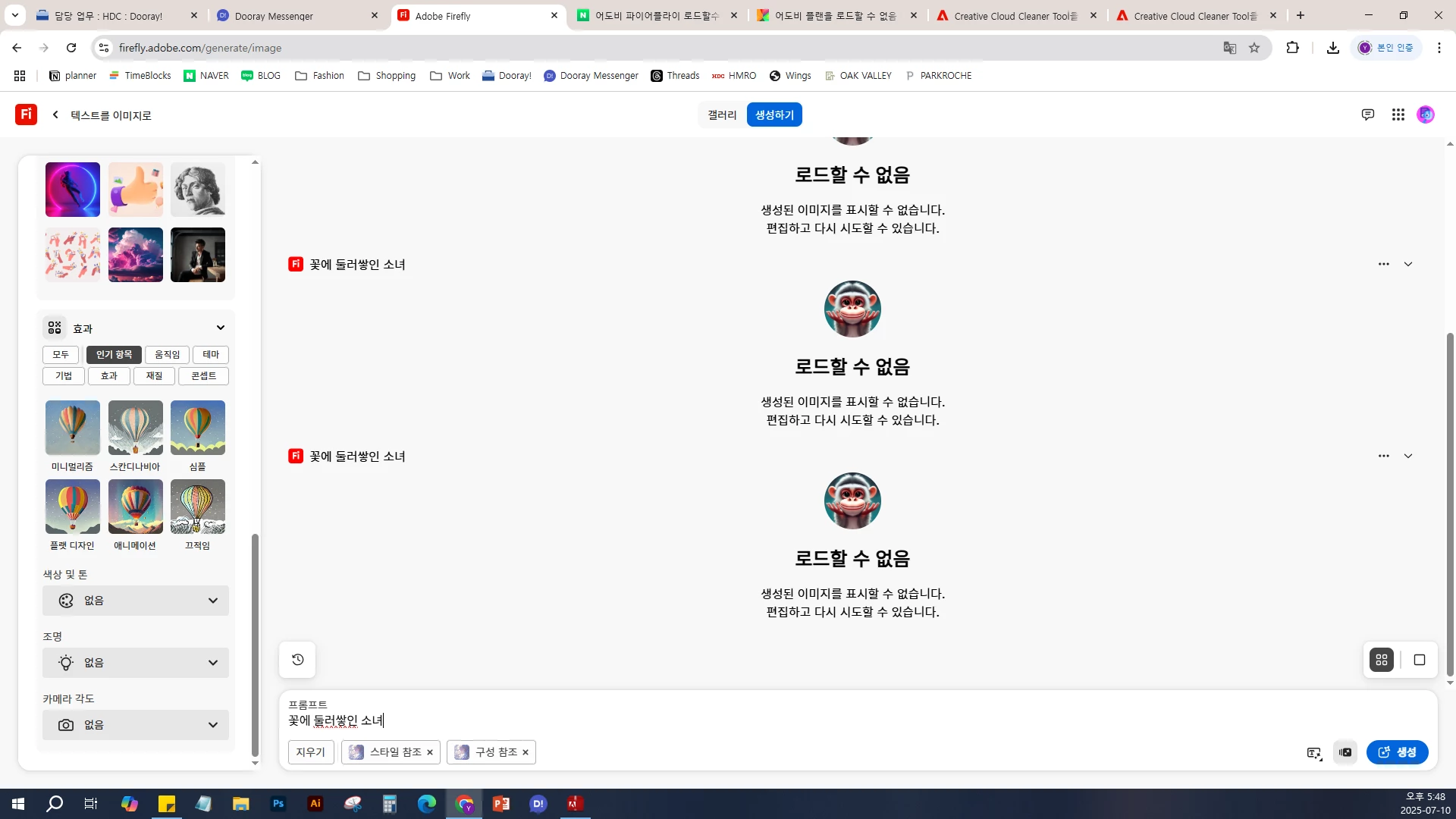Click the red Firefly home logo
Screen dimensions: 1456x819
27,115
